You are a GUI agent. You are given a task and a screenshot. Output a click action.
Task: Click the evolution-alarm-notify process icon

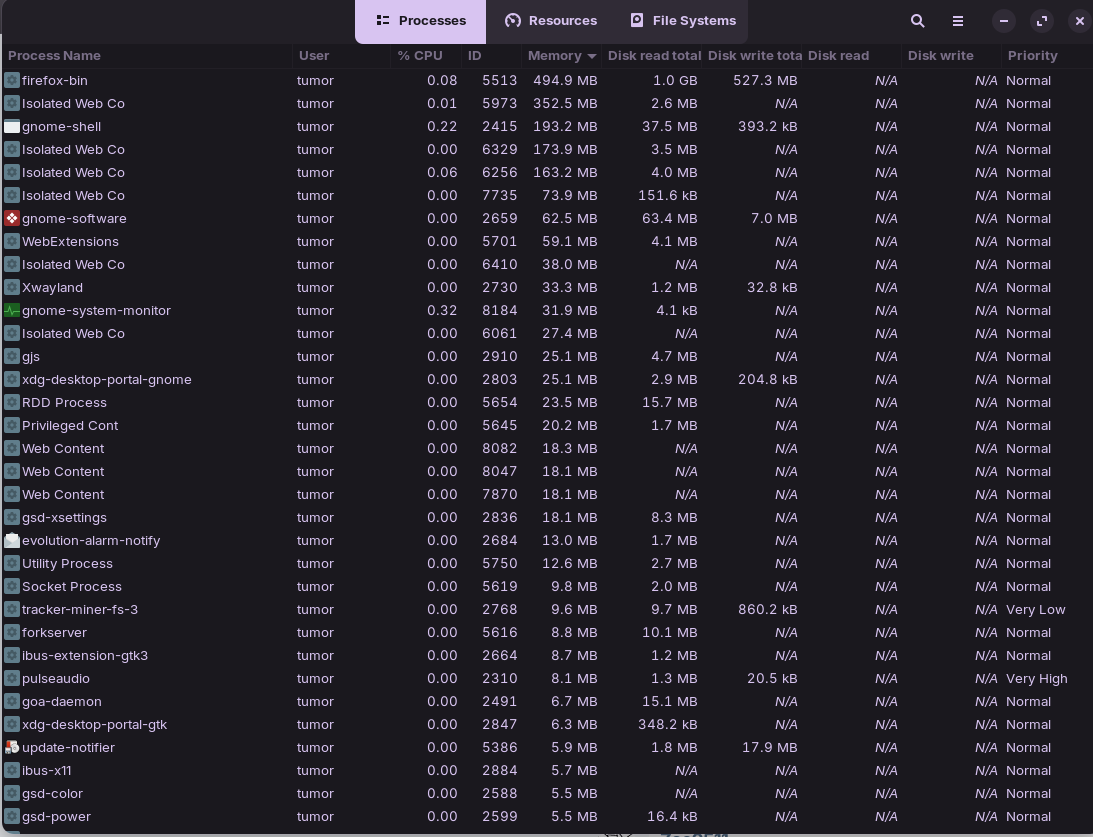pos(12,540)
